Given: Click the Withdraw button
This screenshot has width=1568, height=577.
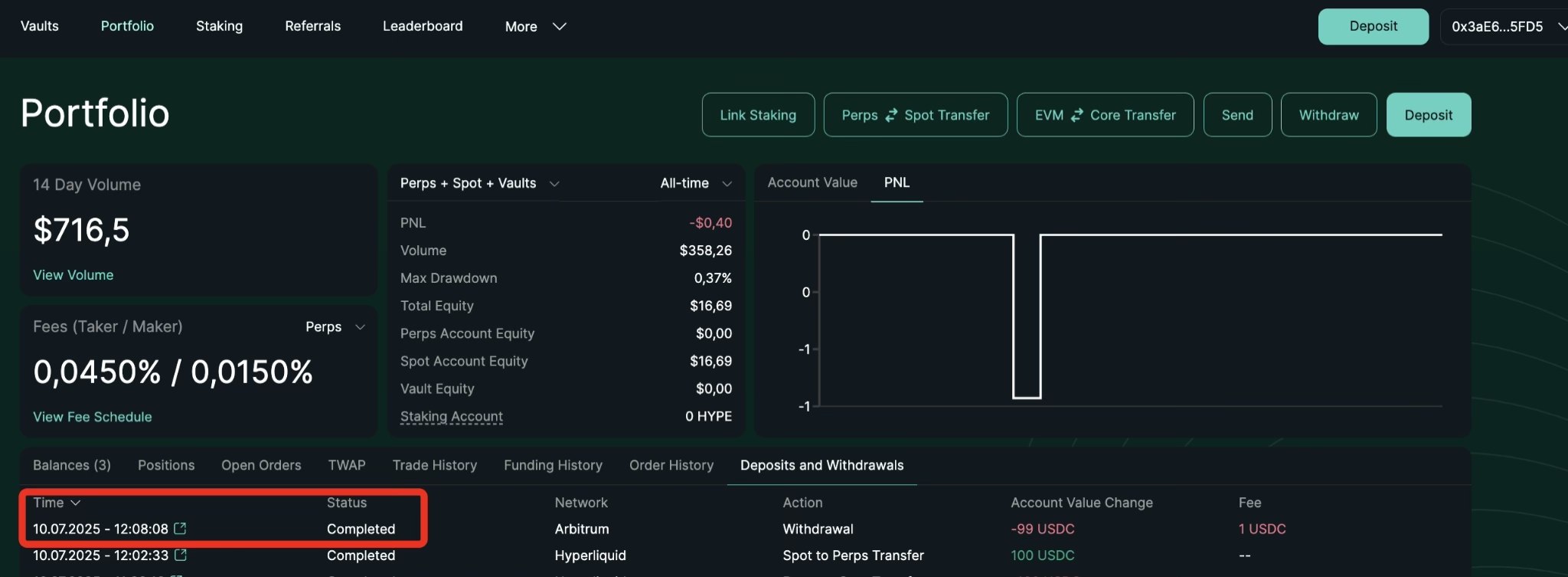Looking at the screenshot, I should tap(1328, 115).
